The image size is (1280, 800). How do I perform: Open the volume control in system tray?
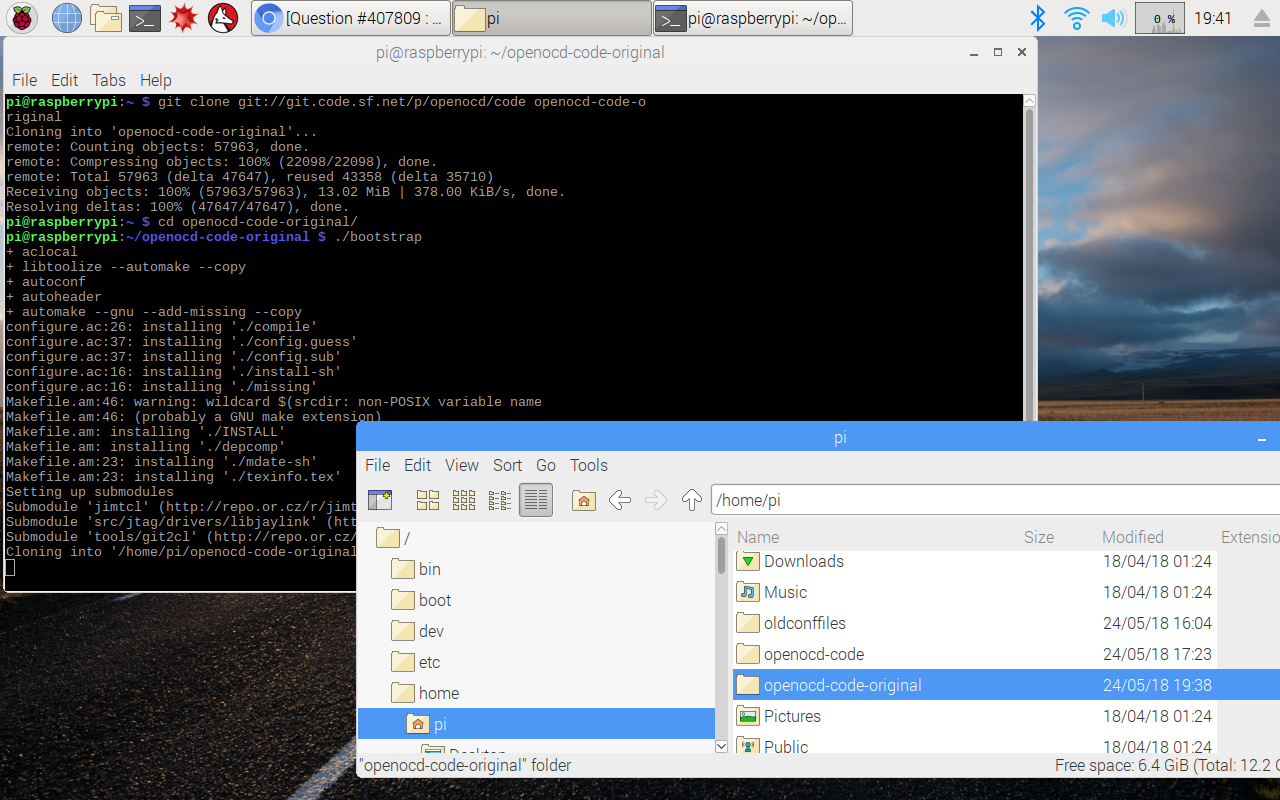1112,18
